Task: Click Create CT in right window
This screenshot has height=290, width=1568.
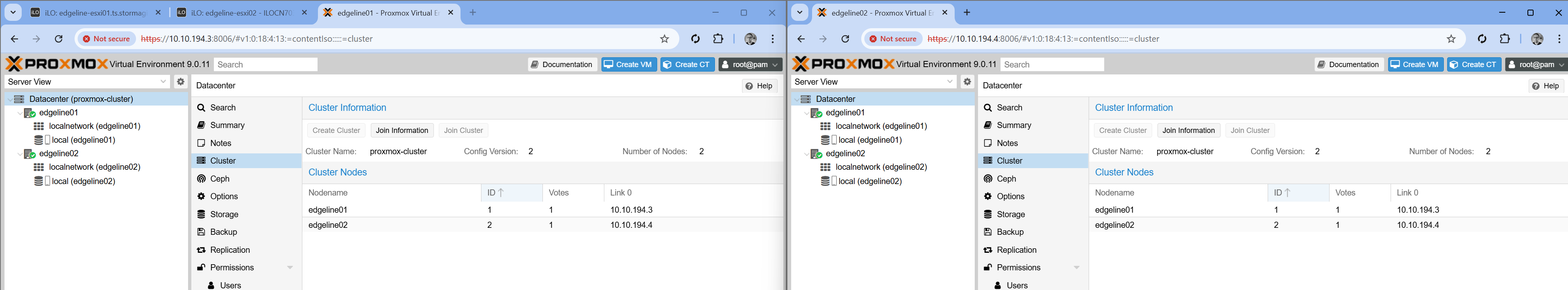Action: 1474,65
